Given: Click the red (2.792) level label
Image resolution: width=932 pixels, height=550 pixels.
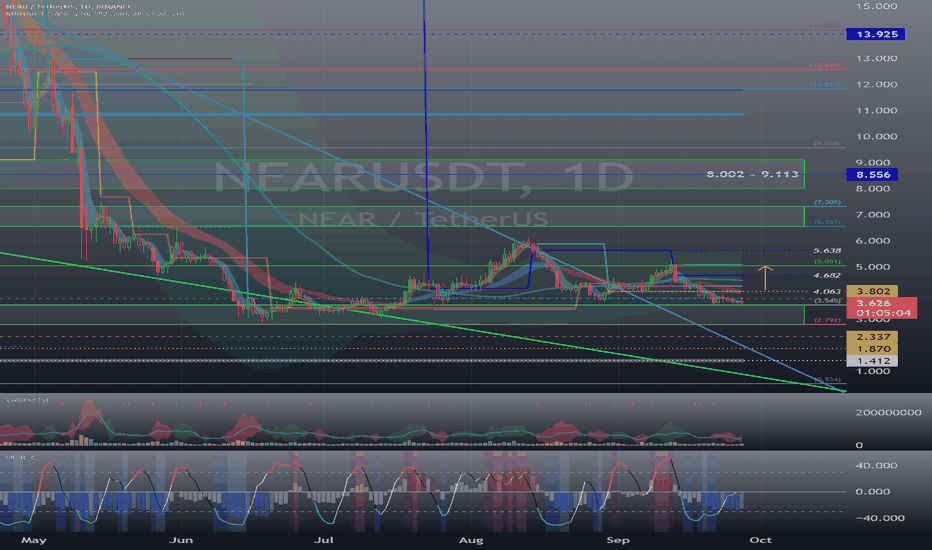Looking at the screenshot, I should 827,320.
